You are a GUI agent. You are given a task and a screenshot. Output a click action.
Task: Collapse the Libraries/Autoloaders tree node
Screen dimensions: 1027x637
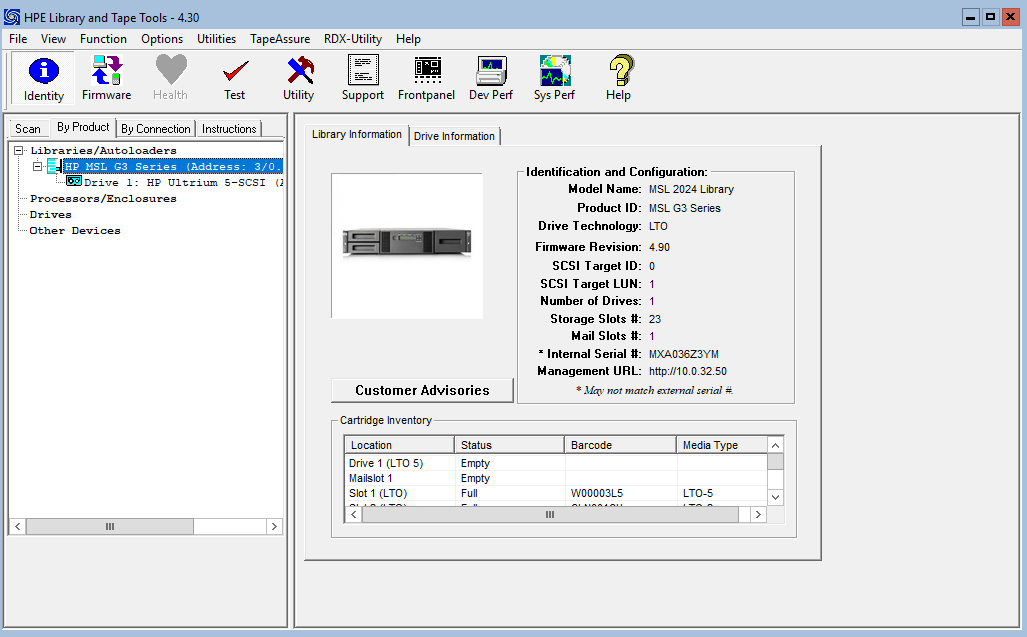pos(18,151)
